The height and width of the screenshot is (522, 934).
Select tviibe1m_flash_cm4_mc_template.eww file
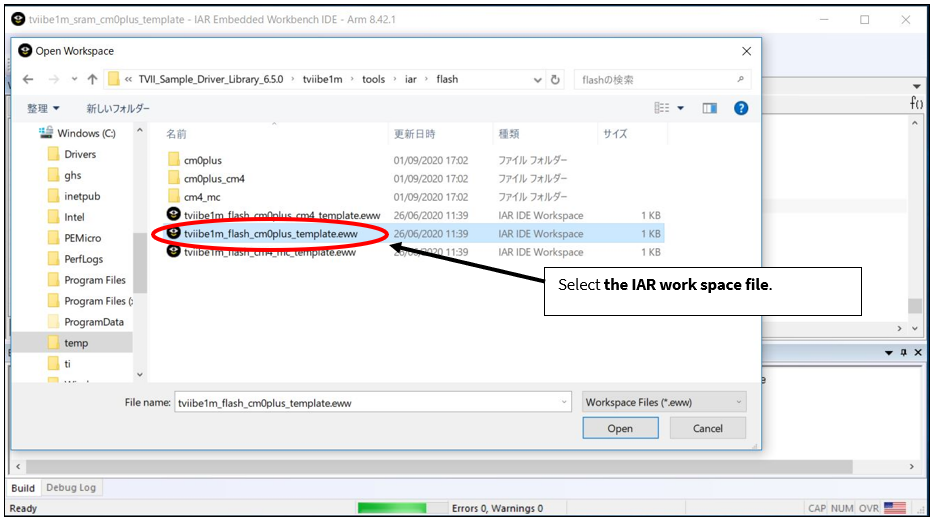[269, 252]
